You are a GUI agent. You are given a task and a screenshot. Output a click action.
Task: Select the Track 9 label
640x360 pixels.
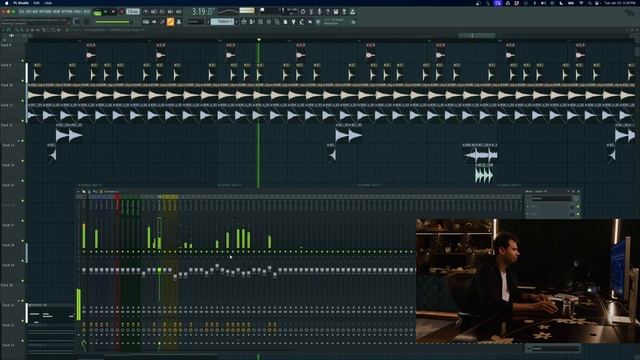tap(6, 65)
